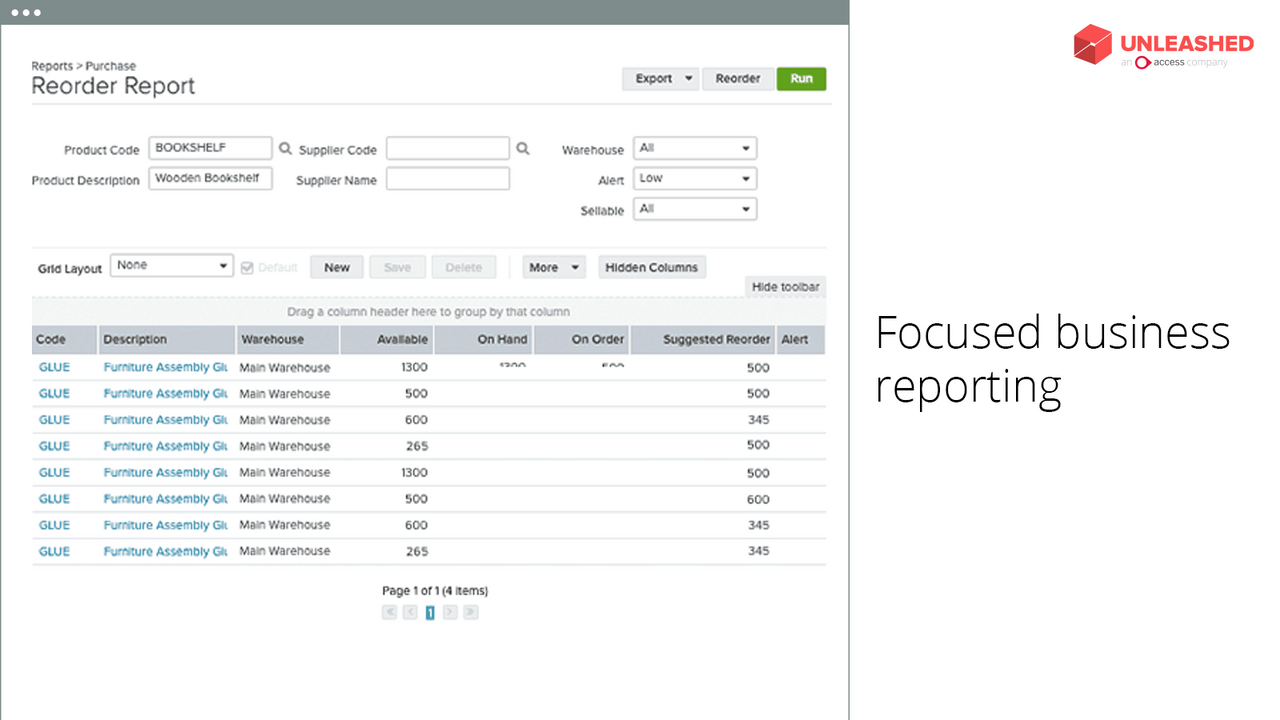
Task: Click the 'Drag a column header here' grouping area
Action: click(x=429, y=312)
